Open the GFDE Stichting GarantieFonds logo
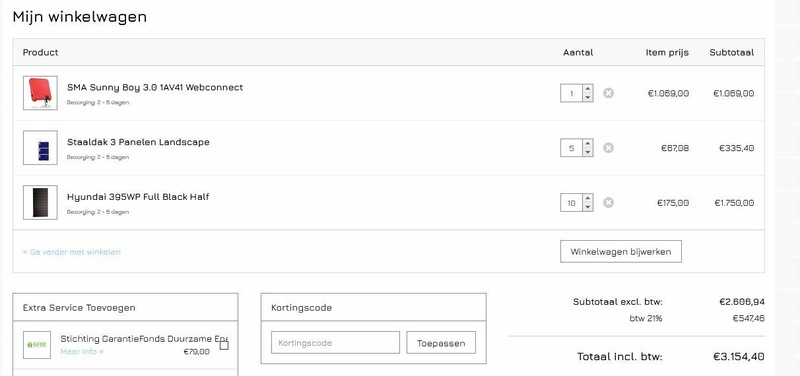 pyautogui.click(x=37, y=345)
